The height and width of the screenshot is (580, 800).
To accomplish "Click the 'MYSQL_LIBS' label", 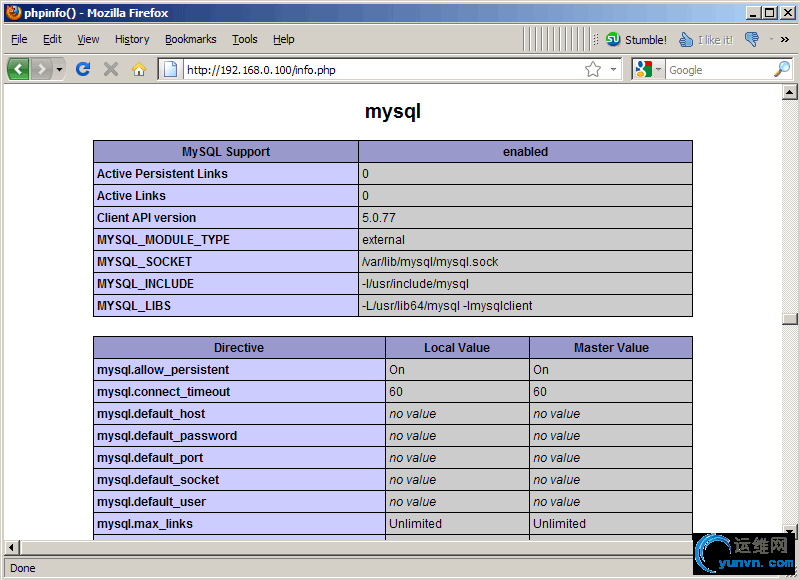I will pos(134,306).
